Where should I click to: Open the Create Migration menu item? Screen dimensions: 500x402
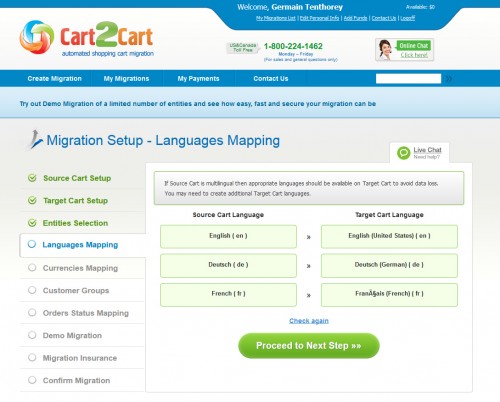55,79
